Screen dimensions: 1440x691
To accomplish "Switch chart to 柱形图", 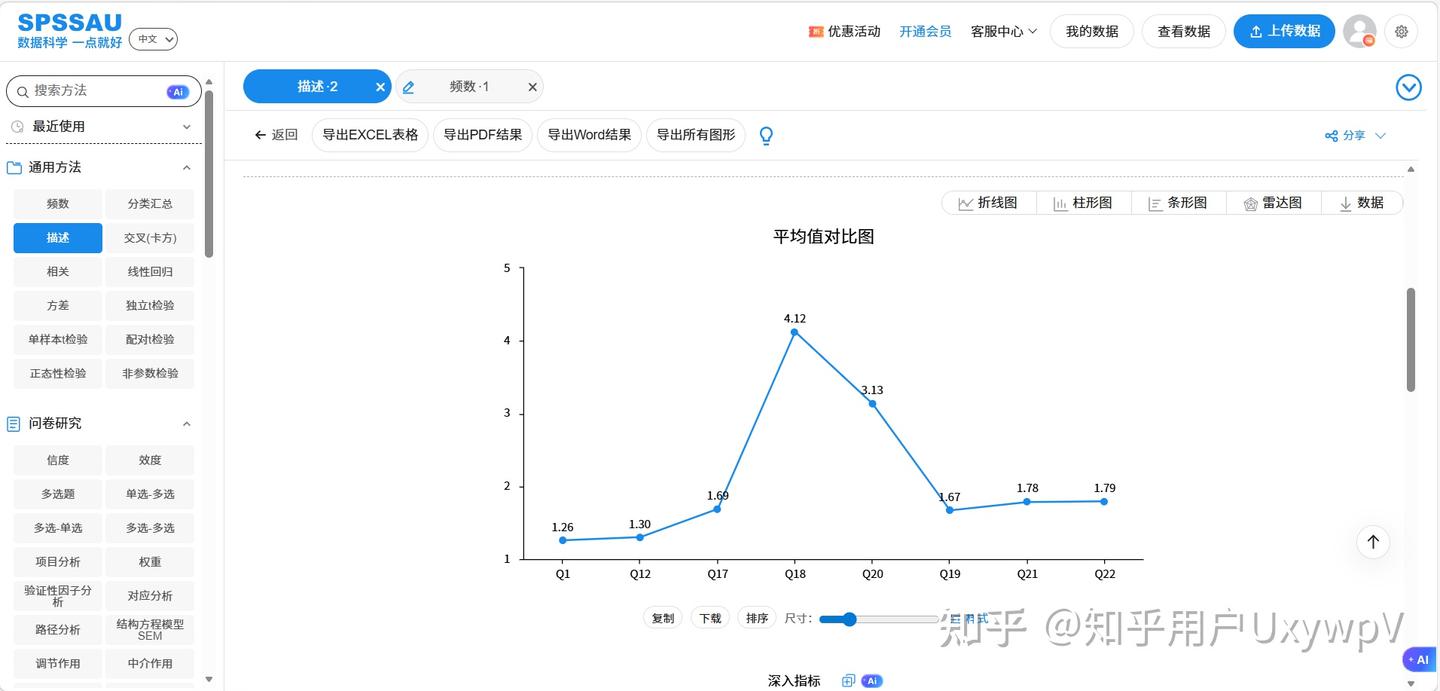I will [1083, 203].
